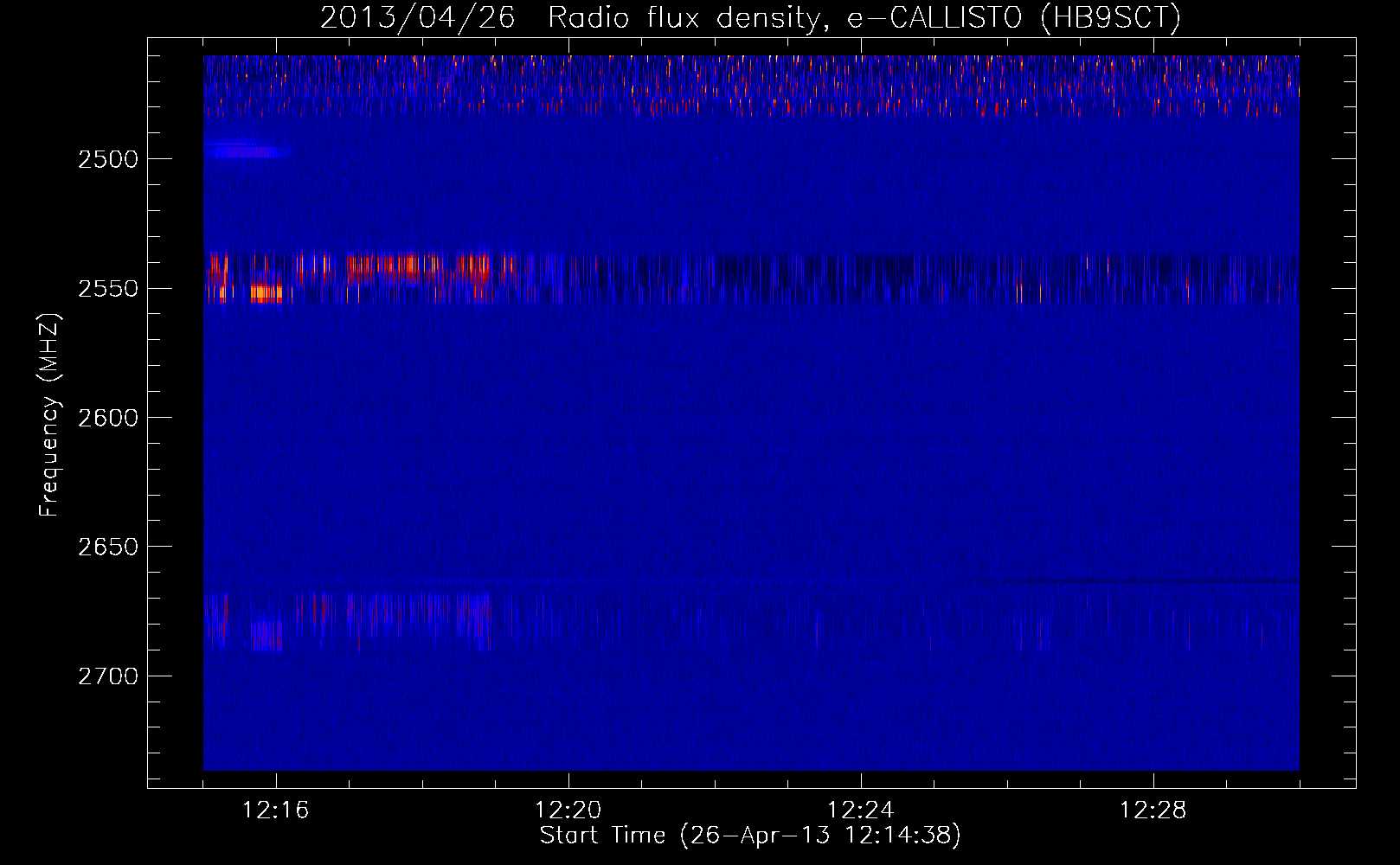Click the 2600 frequency tick label

tap(107, 418)
